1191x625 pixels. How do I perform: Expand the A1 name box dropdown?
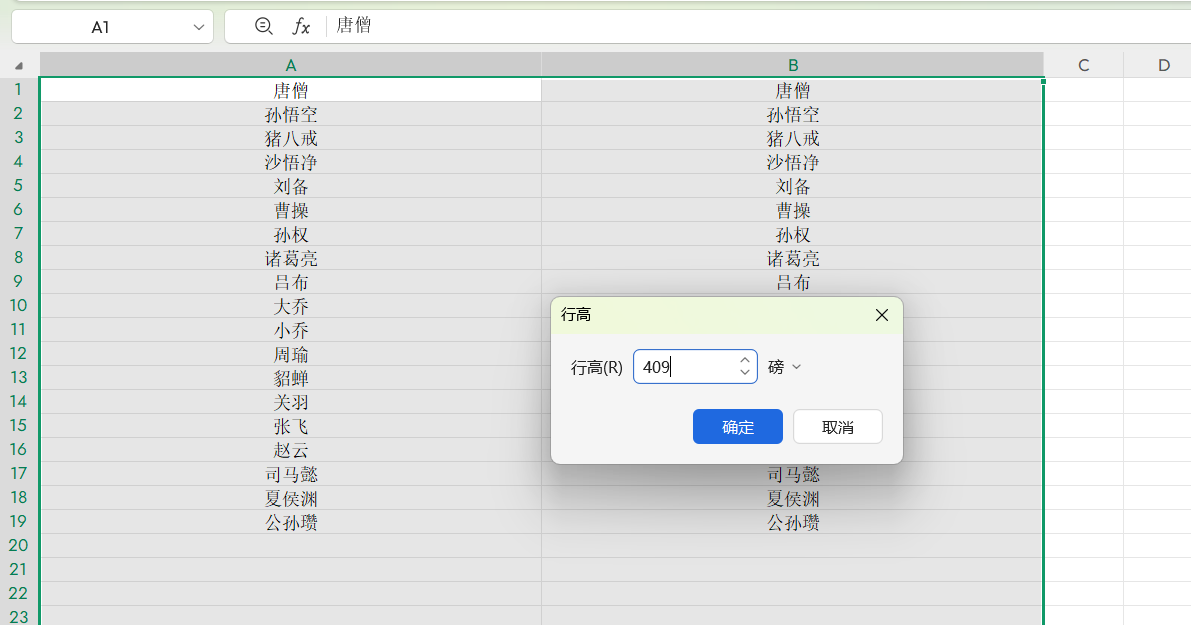198,28
